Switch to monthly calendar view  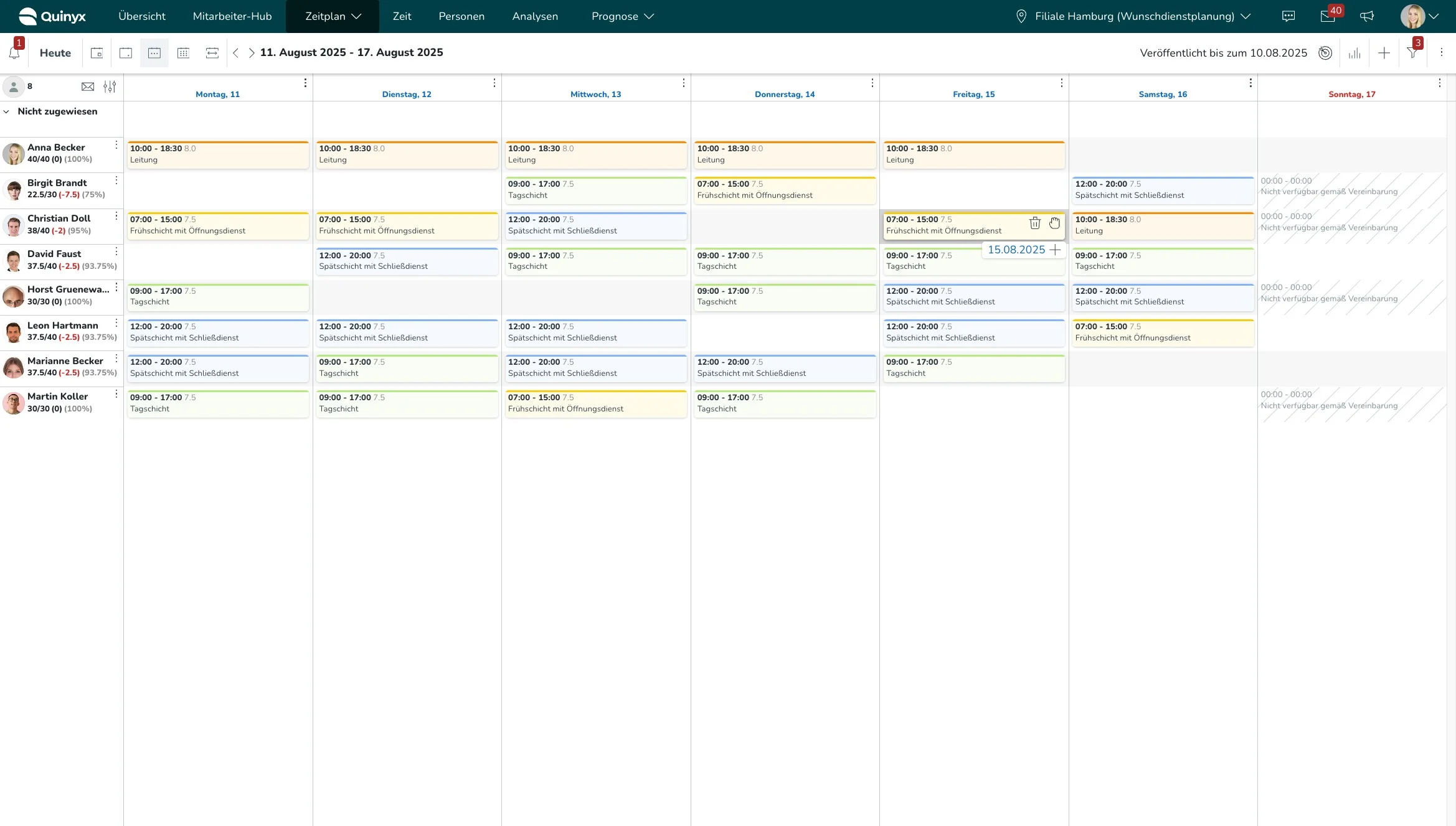coord(183,53)
